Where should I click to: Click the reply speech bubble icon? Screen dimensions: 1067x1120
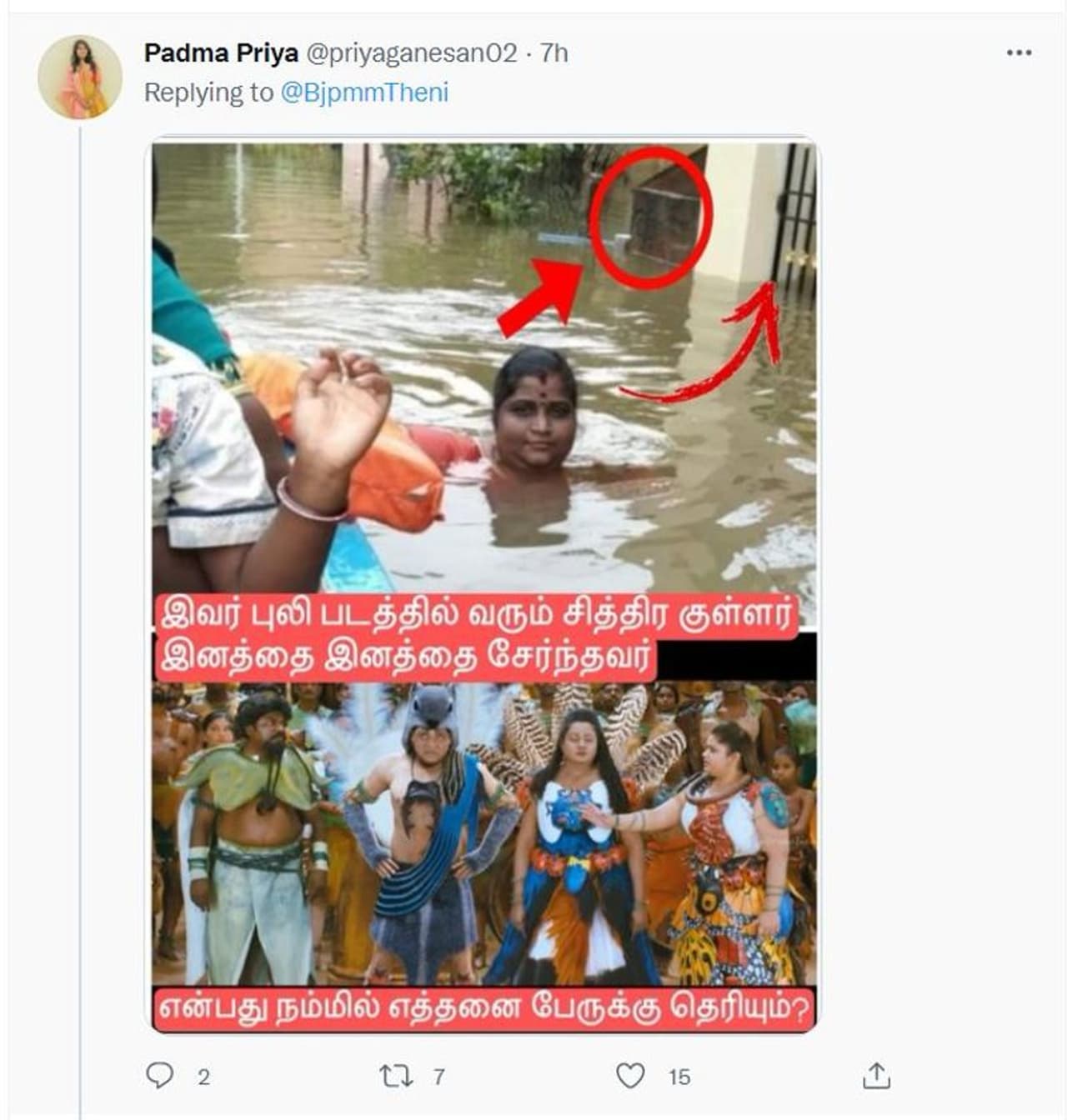coord(160,1075)
